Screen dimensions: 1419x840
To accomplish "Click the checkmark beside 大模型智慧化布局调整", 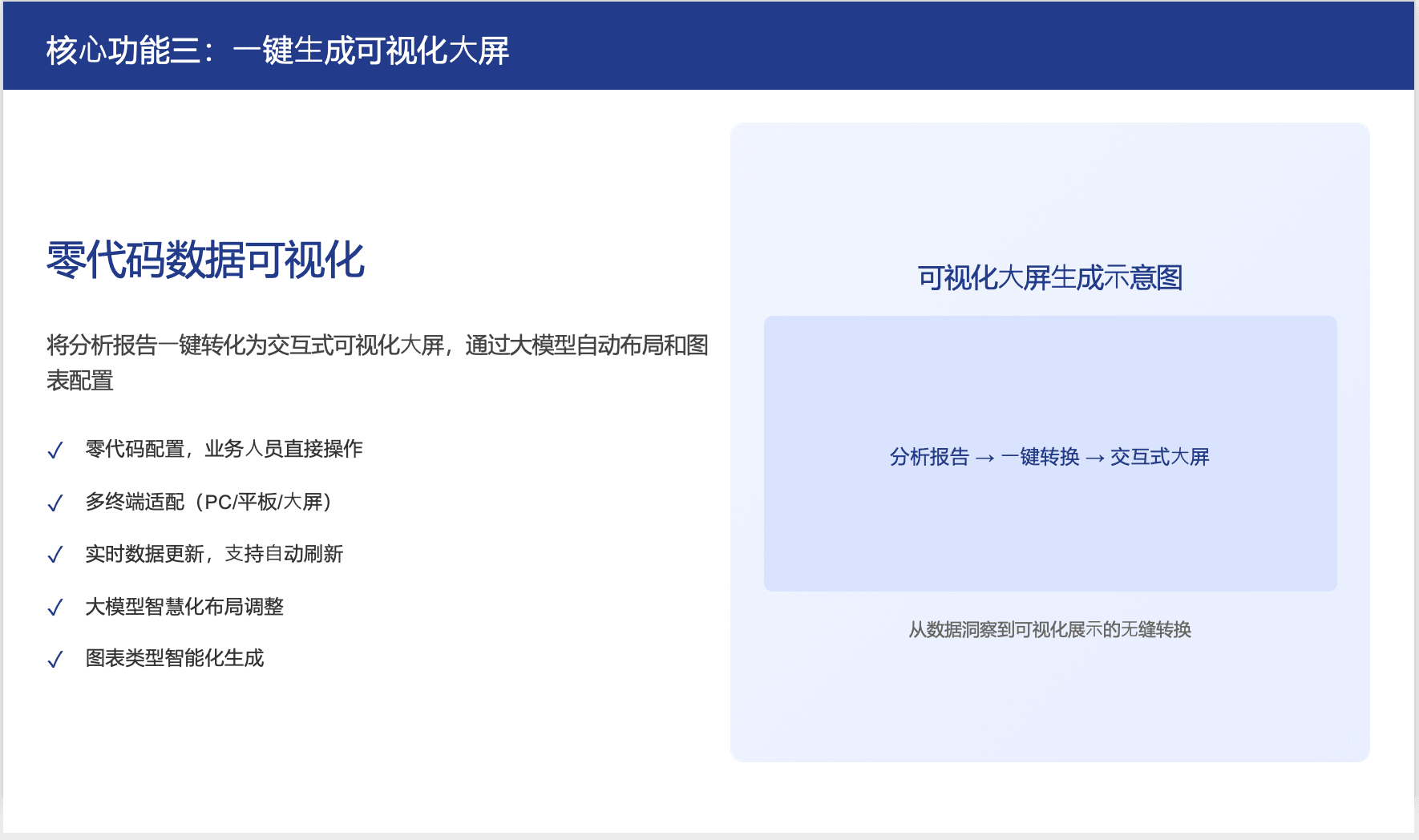I will (x=55, y=608).
